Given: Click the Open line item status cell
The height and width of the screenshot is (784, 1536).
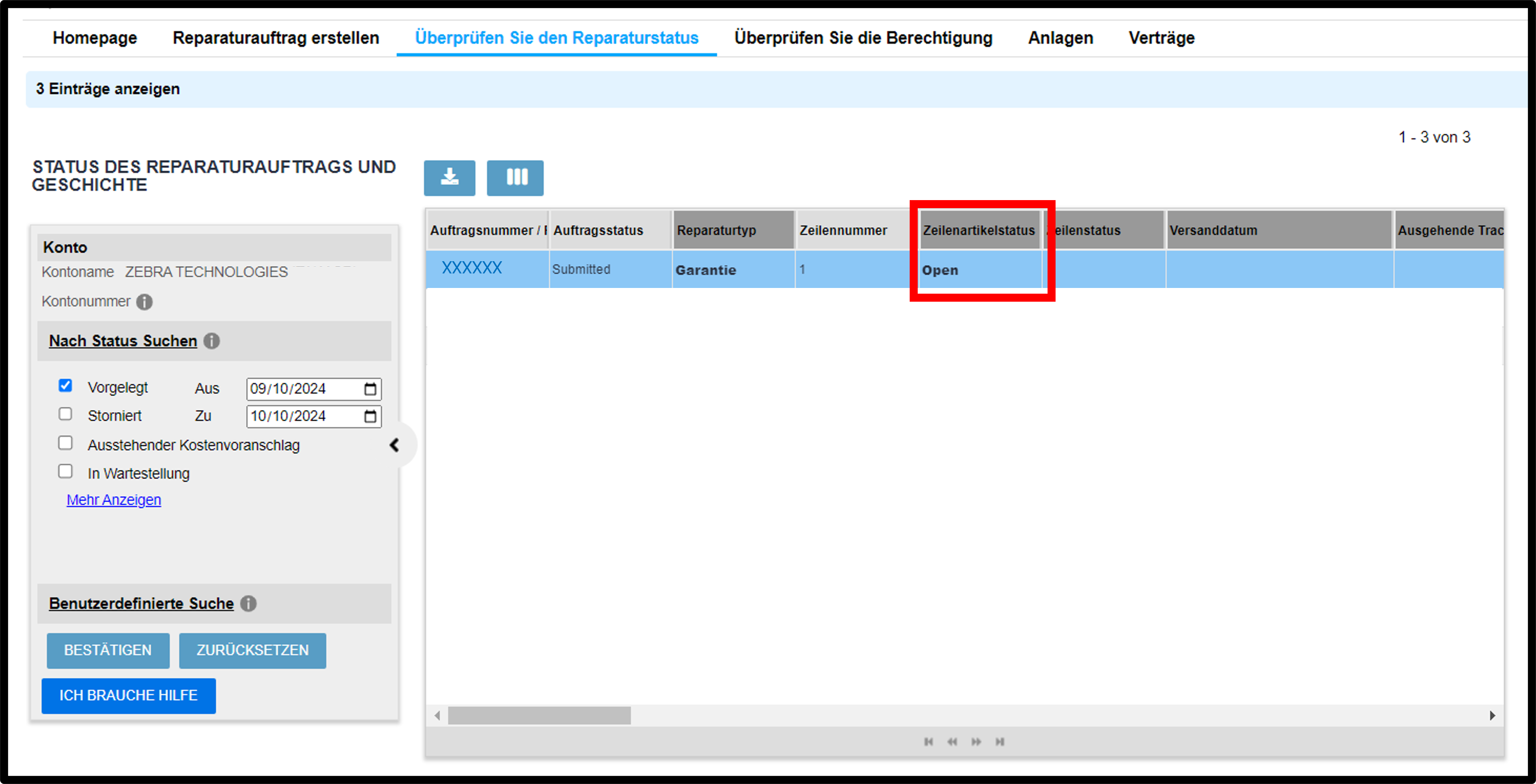Looking at the screenshot, I should [x=980, y=270].
